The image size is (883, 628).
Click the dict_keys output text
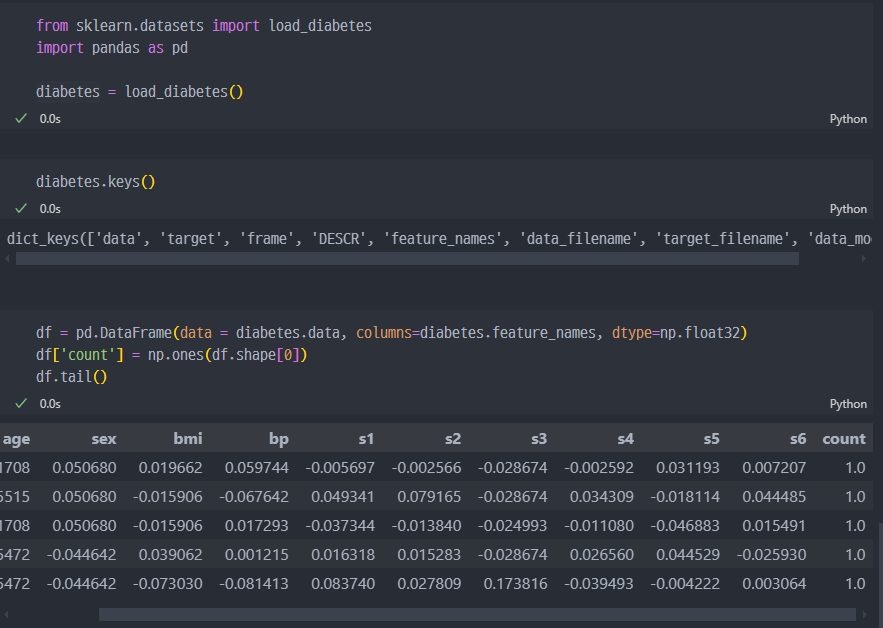[x=439, y=239]
